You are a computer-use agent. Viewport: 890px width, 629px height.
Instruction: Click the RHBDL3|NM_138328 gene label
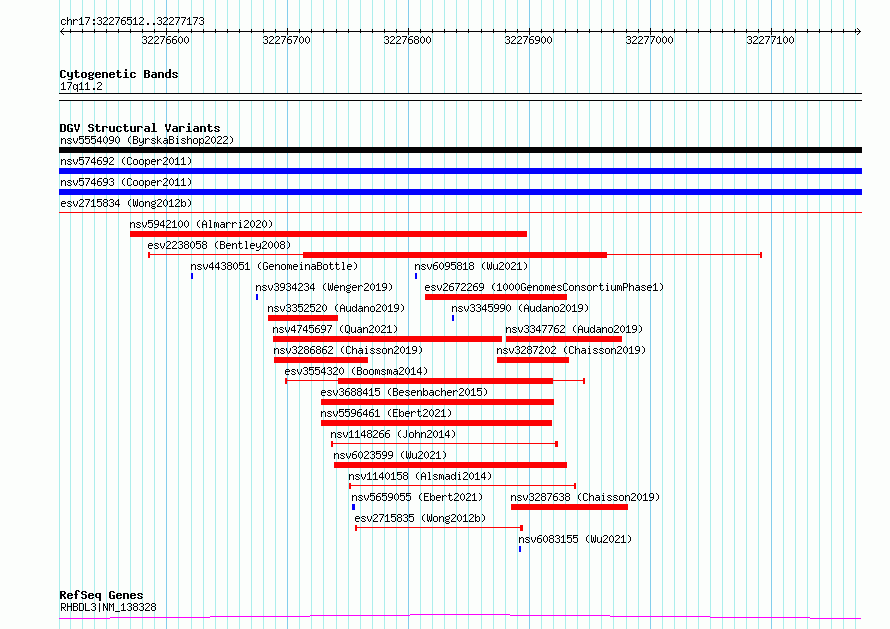108,607
